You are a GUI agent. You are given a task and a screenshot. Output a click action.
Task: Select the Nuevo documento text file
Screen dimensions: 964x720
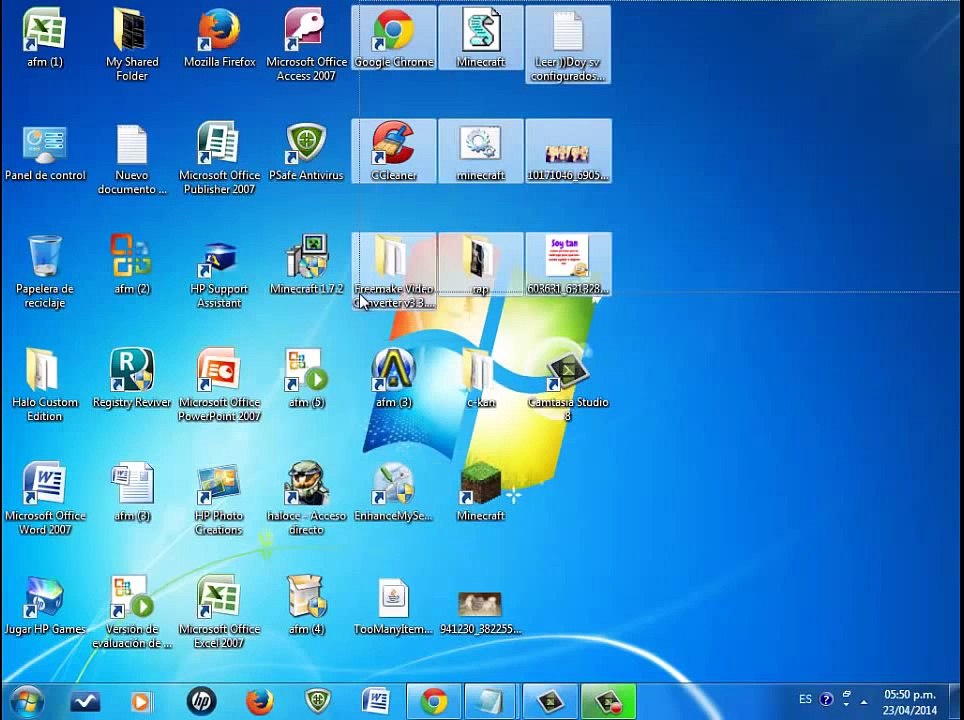coord(132,159)
